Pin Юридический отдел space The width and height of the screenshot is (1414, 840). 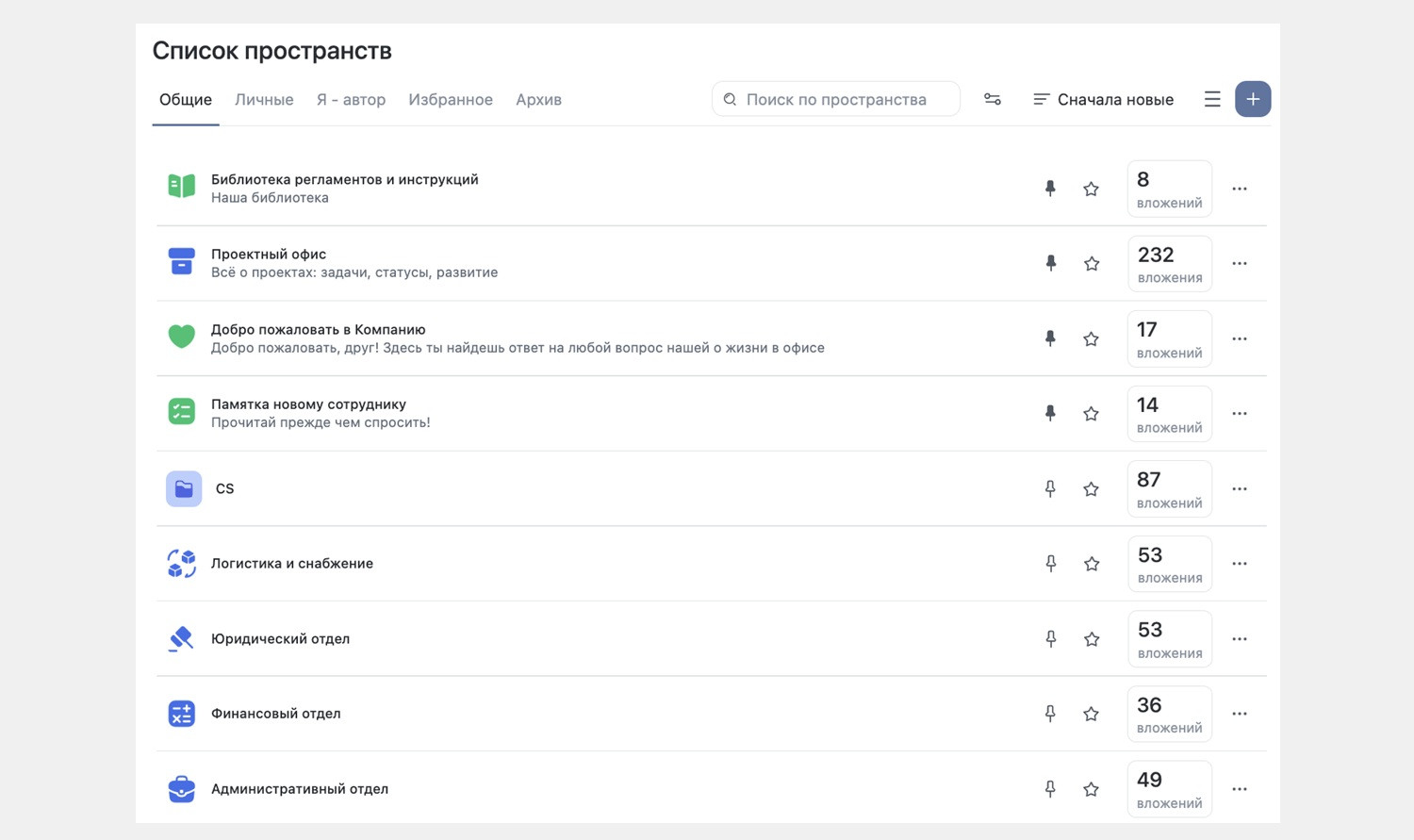(1050, 638)
